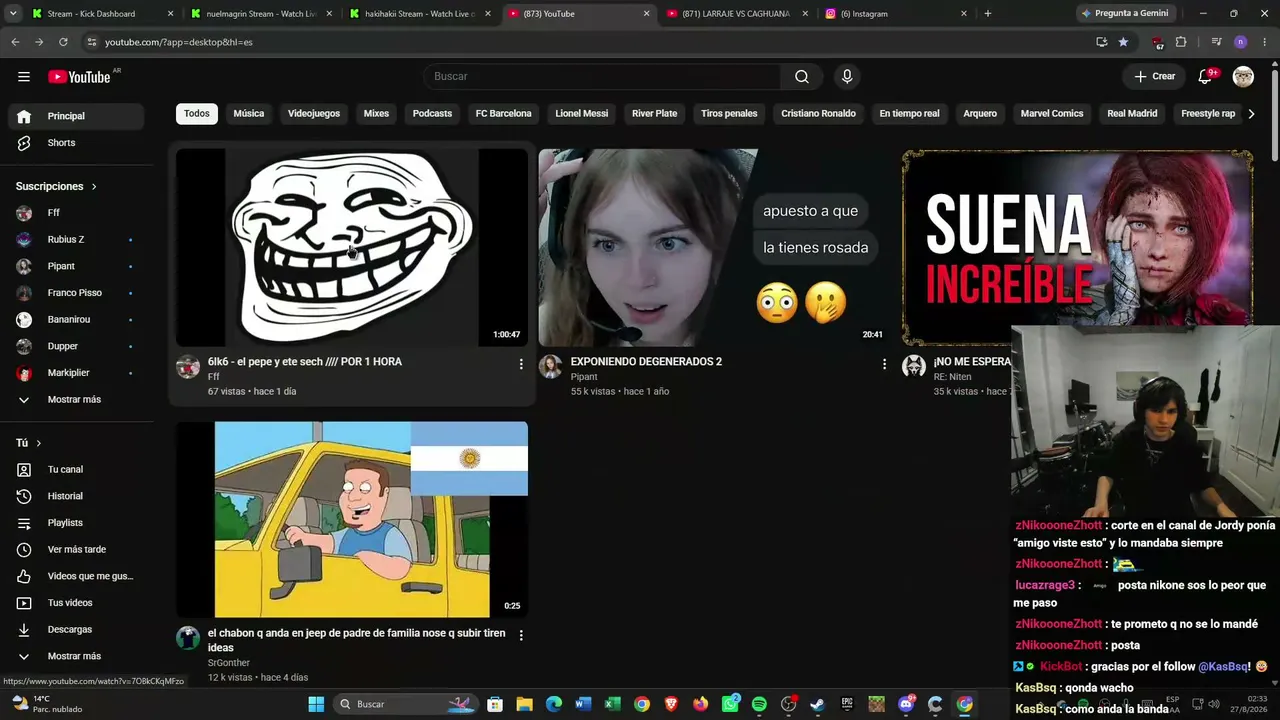
Task: Open the Tú section heading
Action: click(x=29, y=443)
